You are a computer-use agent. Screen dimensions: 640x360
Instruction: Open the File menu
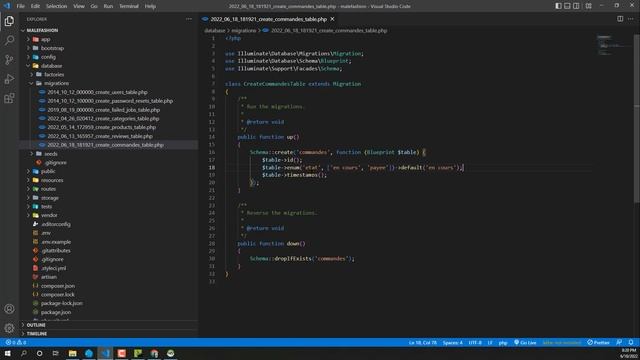20,6
